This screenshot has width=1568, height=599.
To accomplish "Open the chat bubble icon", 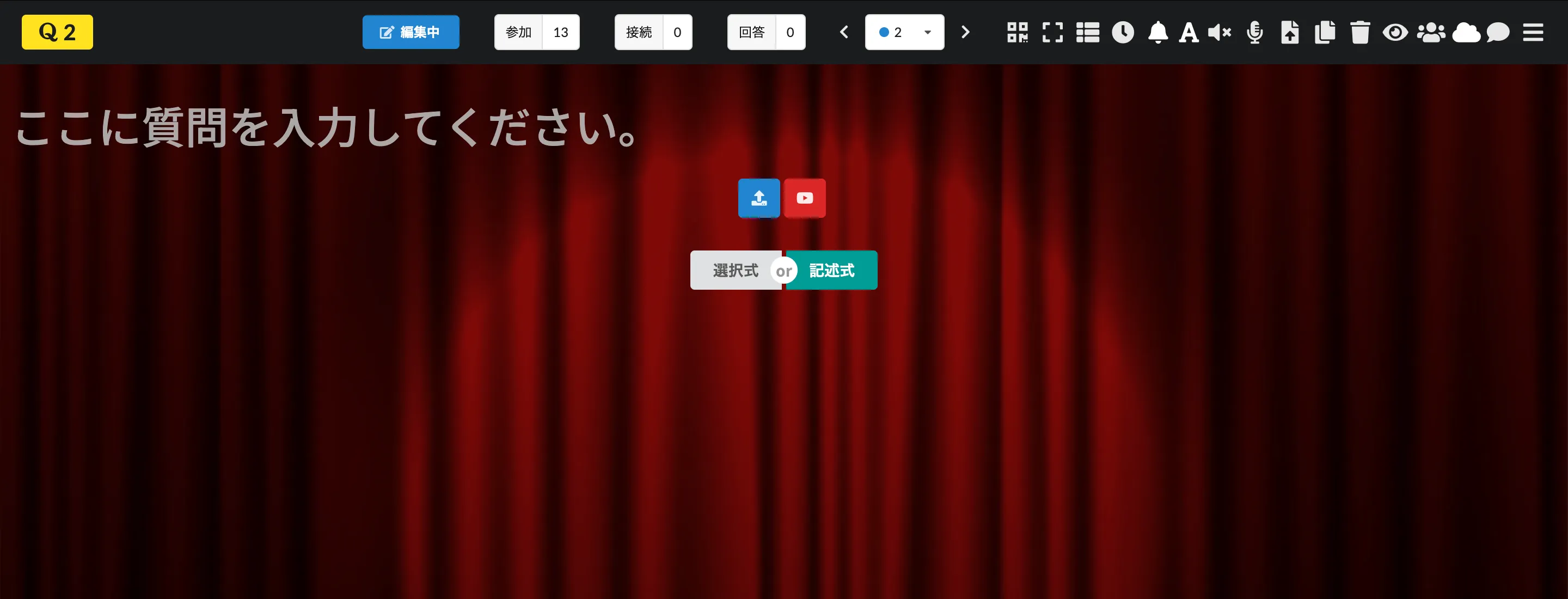I will click(1498, 32).
